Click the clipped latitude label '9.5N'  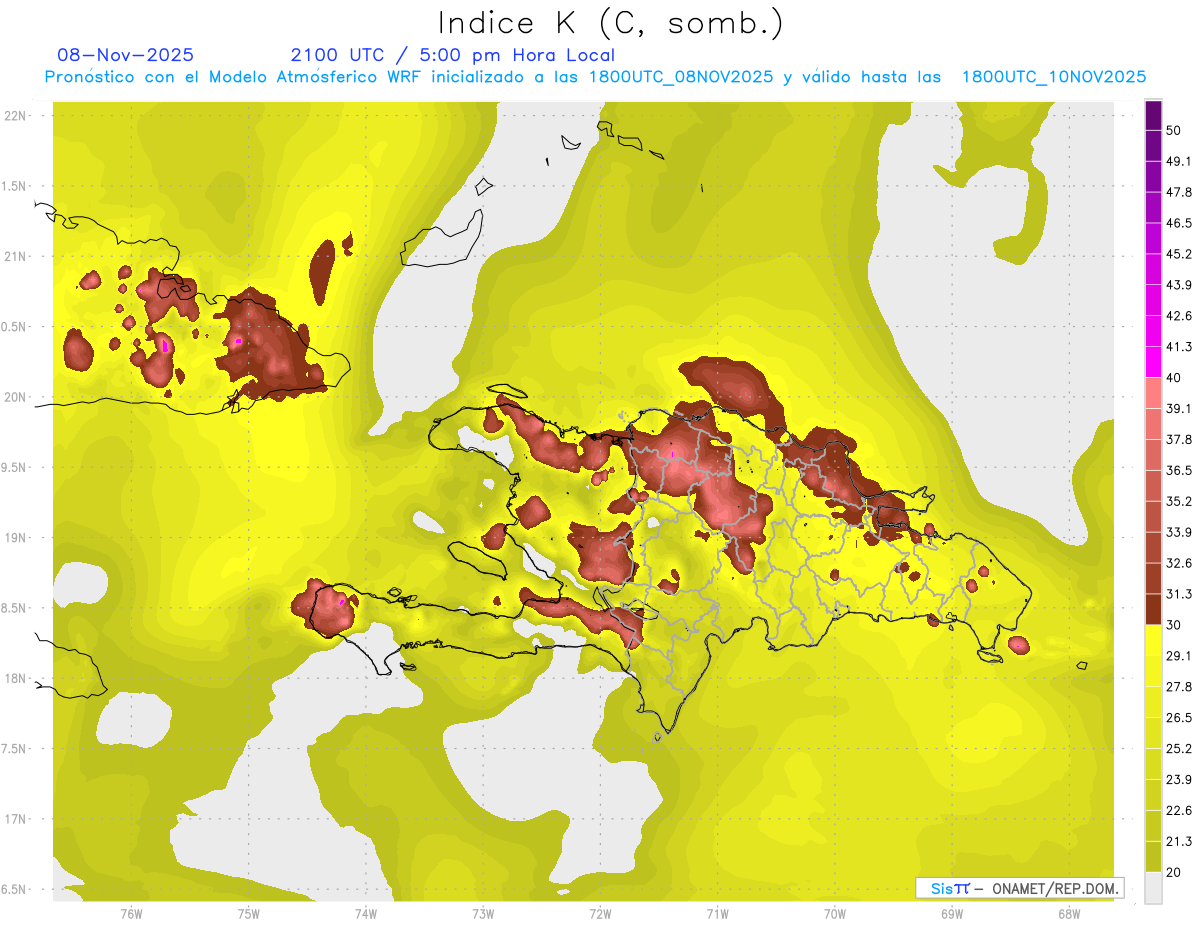click(x=14, y=467)
